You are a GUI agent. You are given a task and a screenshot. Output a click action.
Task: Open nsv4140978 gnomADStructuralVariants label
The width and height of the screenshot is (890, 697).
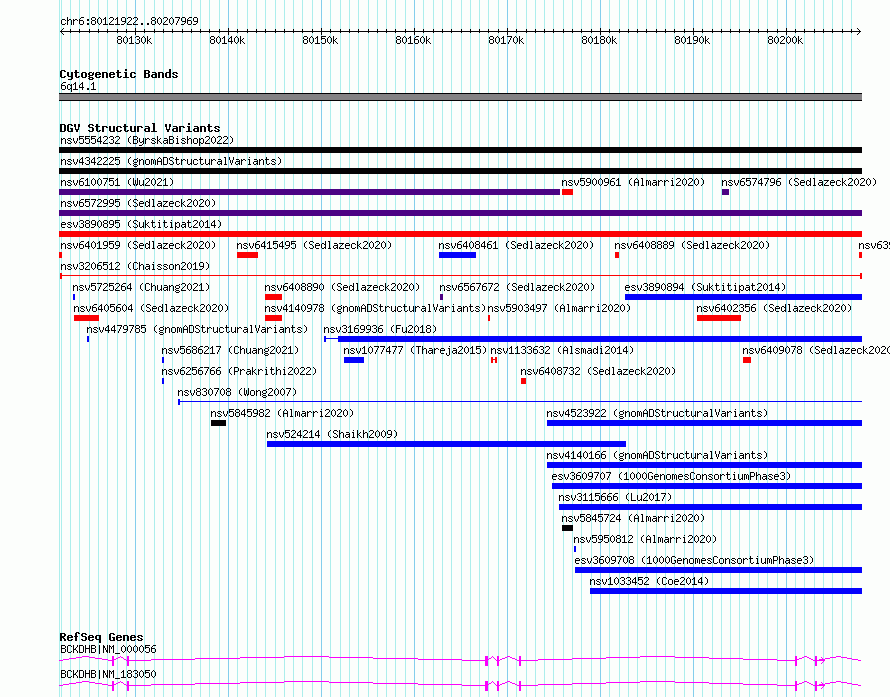tap(375, 308)
